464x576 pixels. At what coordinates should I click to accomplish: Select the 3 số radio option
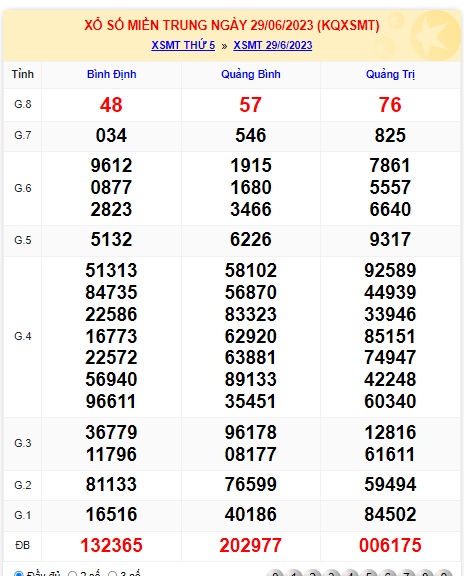(x=112, y=574)
